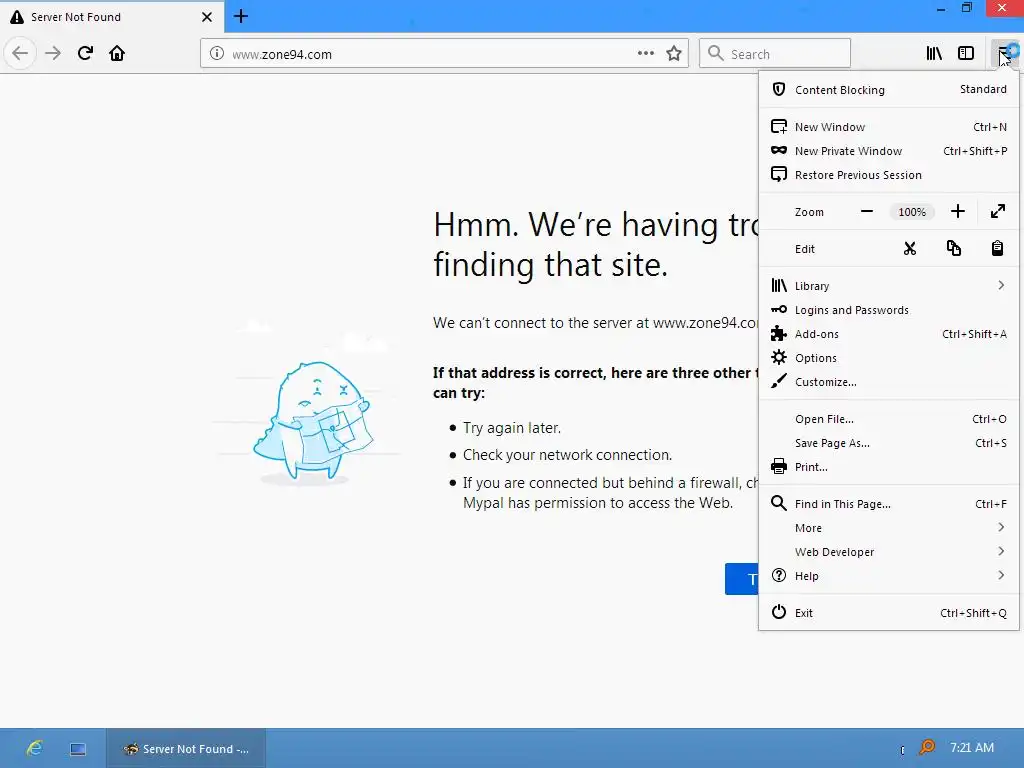The width and height of the screenshot is (1024, 768).
Task: Click the confused dinosaur illustration
Action: point(313,422)
